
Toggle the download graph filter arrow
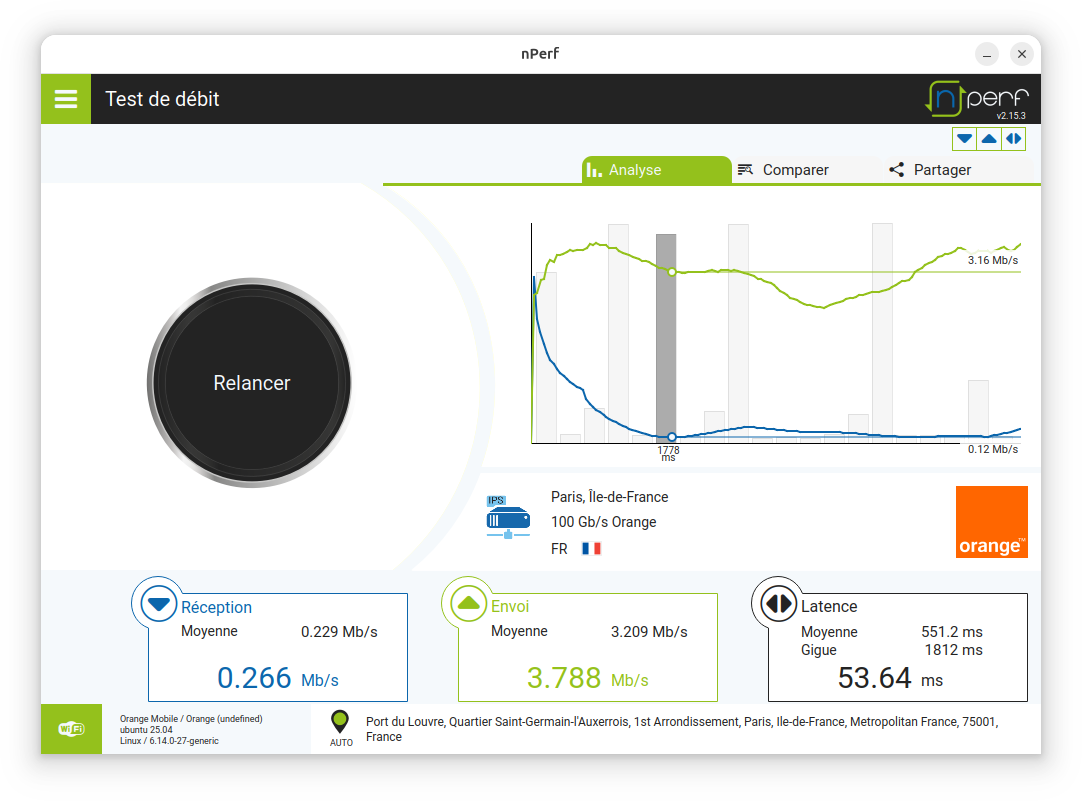[x=965, y=139]
